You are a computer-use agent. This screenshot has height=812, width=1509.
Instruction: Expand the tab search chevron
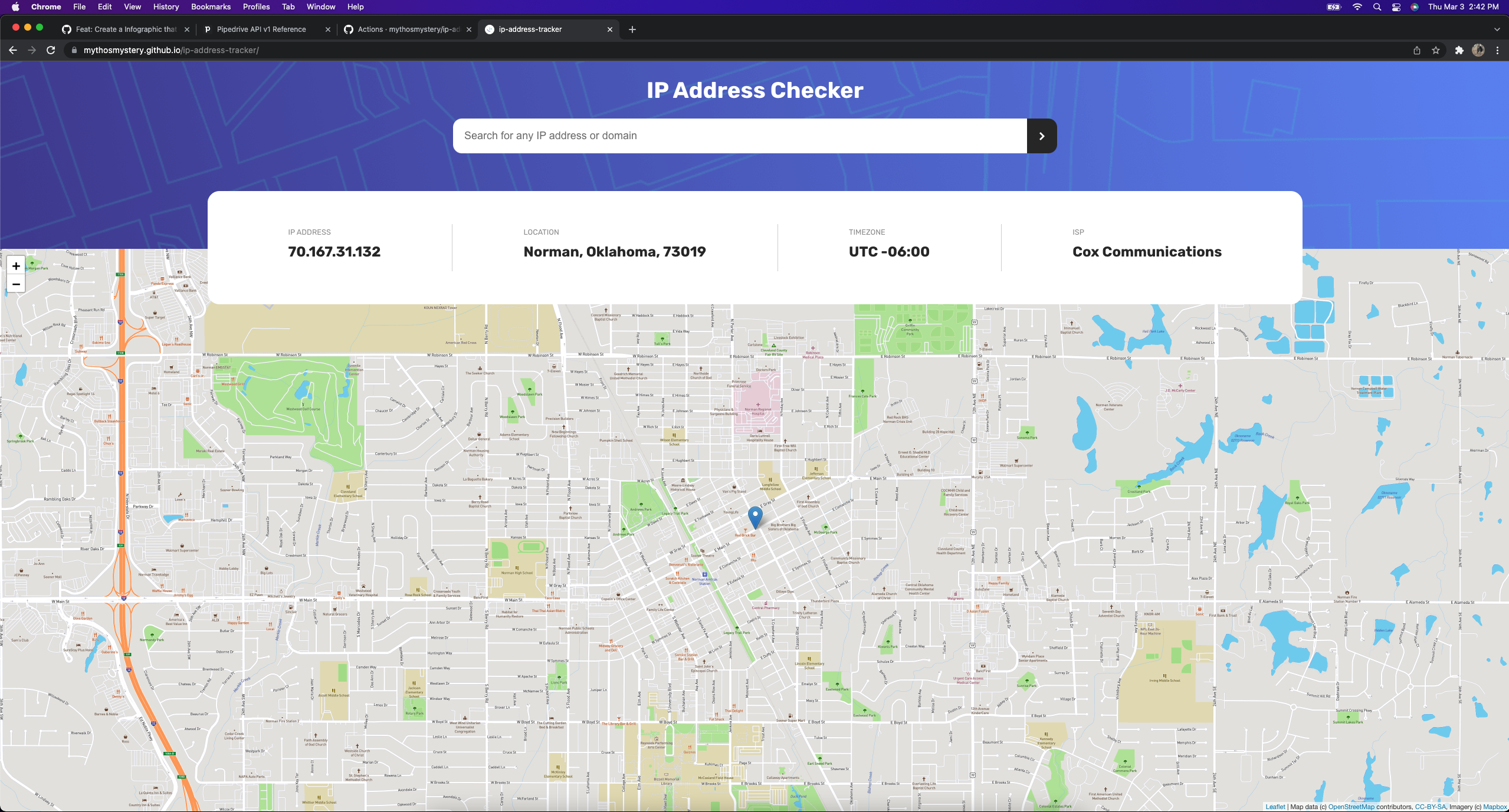[x=1497, y=29]
